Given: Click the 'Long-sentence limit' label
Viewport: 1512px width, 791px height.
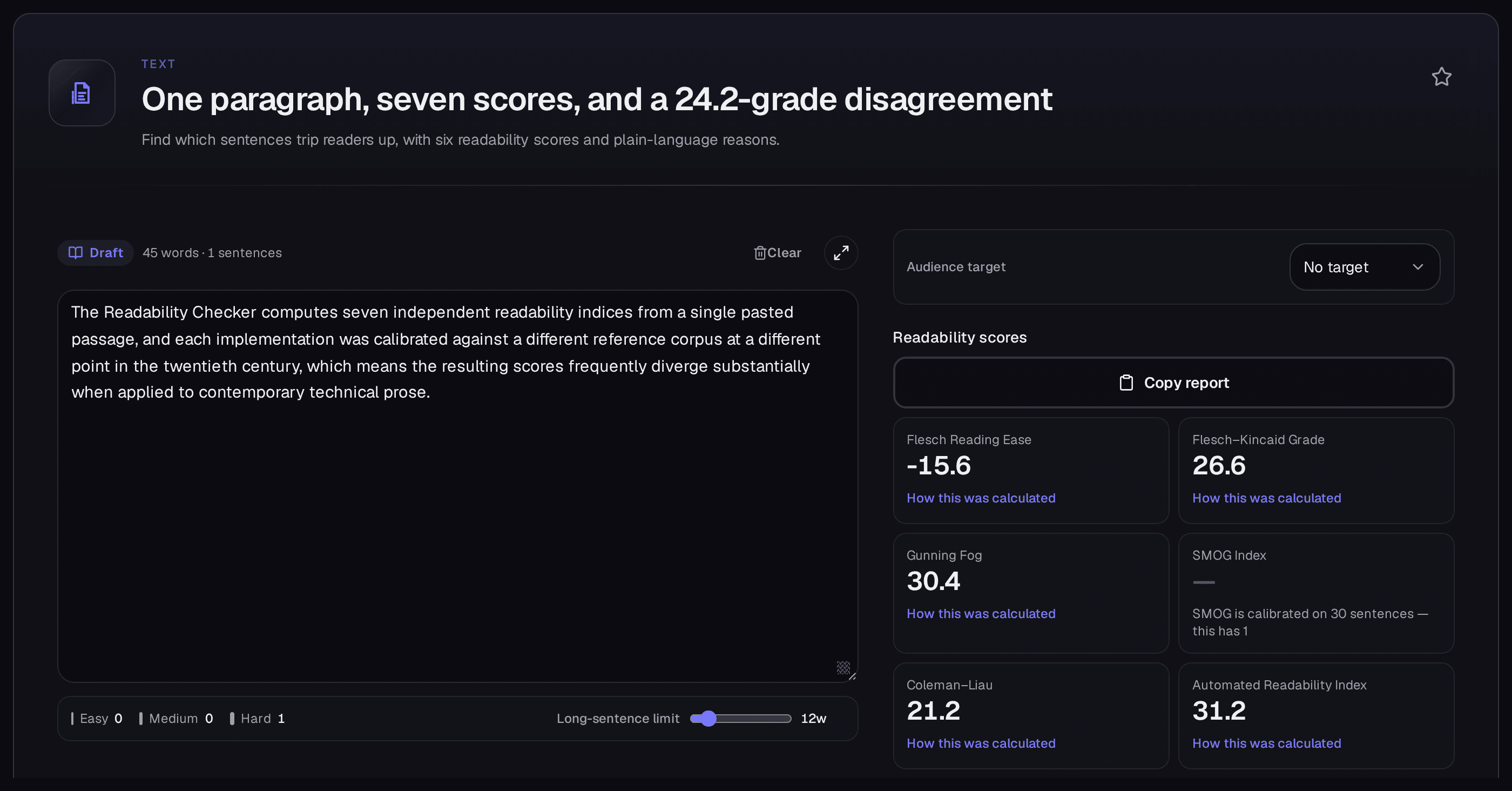Looking at the screenshot, I should tap(617, 719).
